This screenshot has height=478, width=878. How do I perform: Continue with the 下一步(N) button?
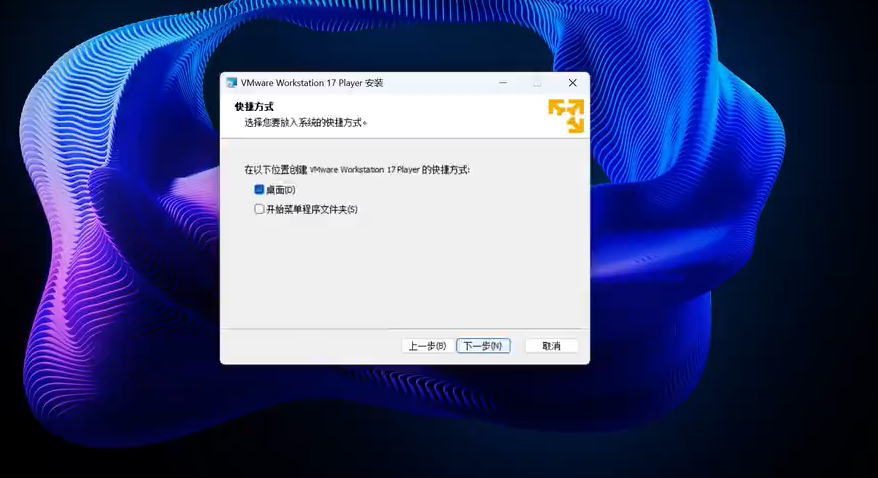tap(483, 346)
